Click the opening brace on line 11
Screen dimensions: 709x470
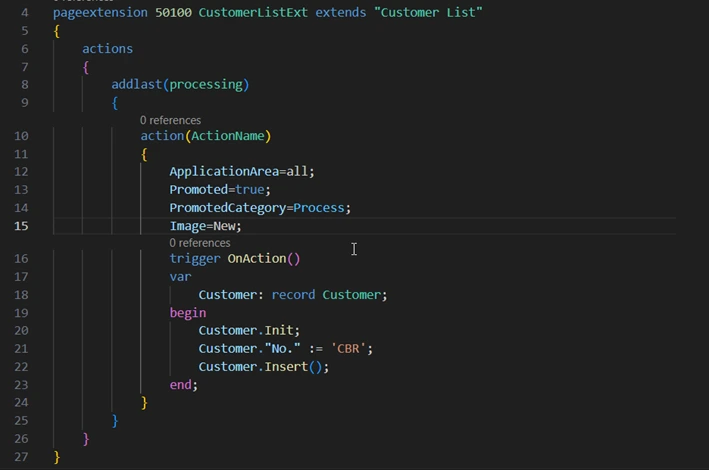click(144, 154)
